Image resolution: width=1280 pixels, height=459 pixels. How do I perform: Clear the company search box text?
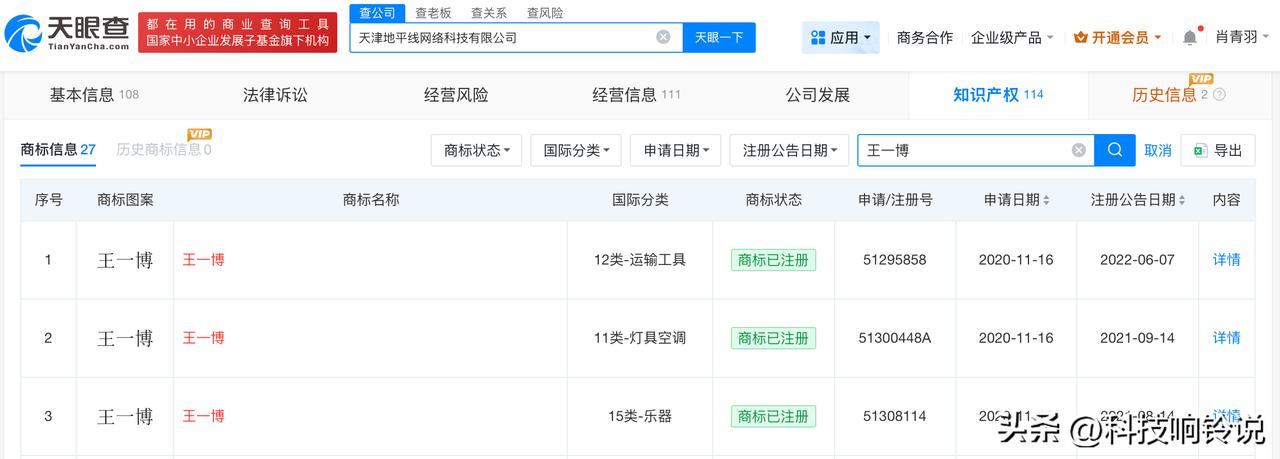tap(664, 37)
